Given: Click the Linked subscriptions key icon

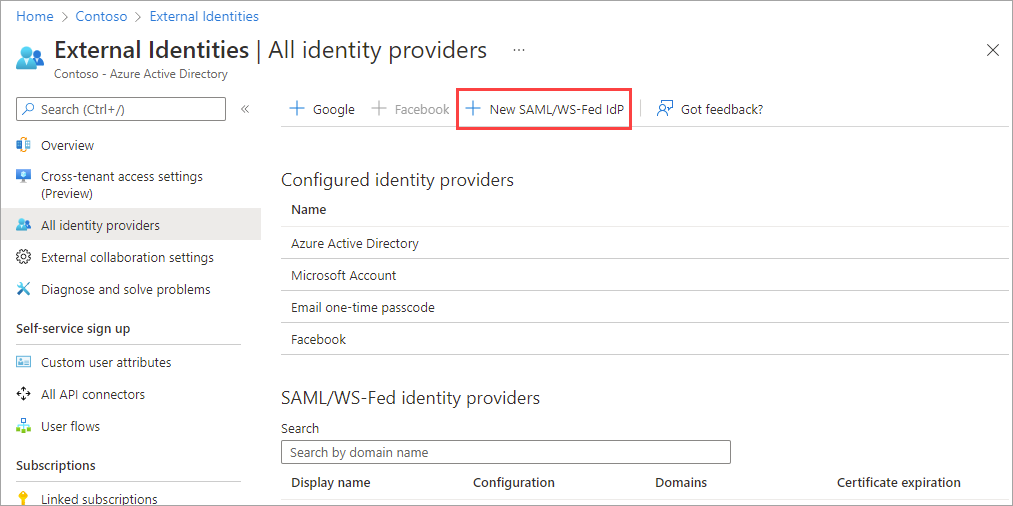Looking at the screenshot, I should [x=24, y=498].
